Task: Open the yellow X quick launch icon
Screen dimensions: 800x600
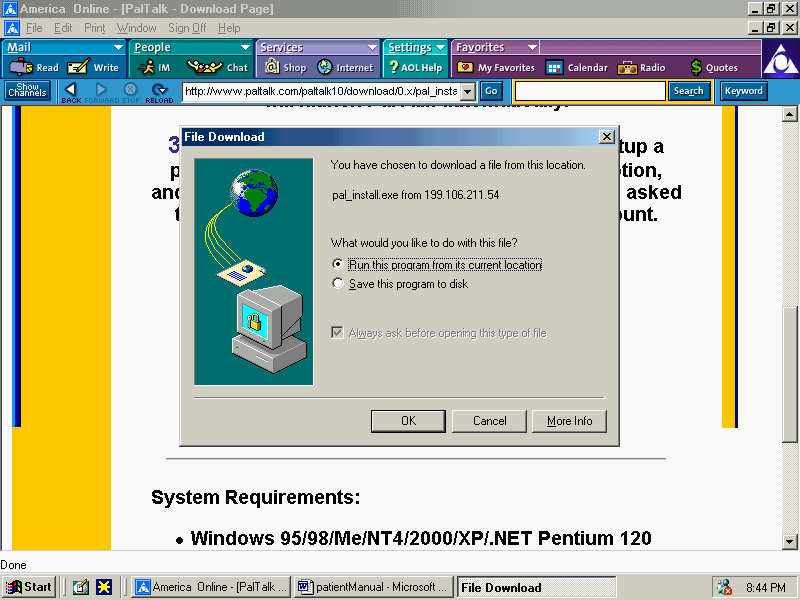Action: (104, 587)
